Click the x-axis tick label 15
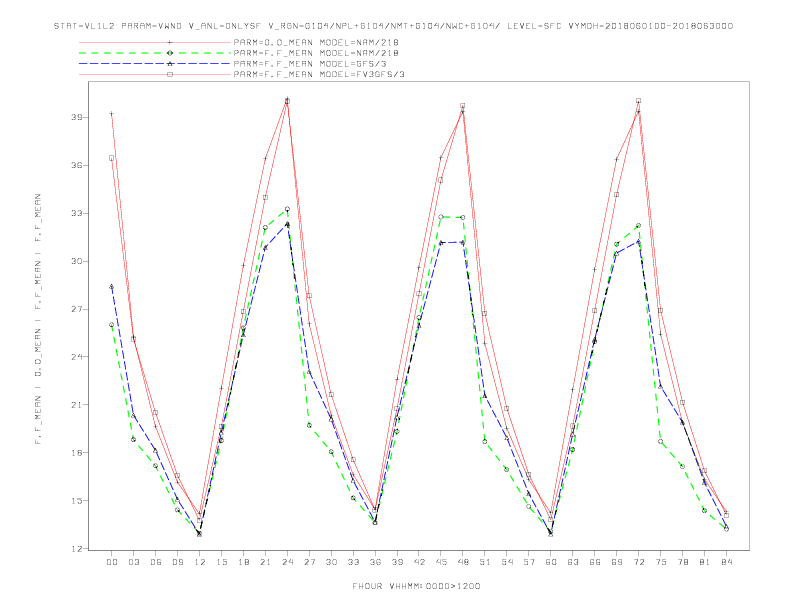The width and height of the screenshot is (792, 612). point(221,562)
